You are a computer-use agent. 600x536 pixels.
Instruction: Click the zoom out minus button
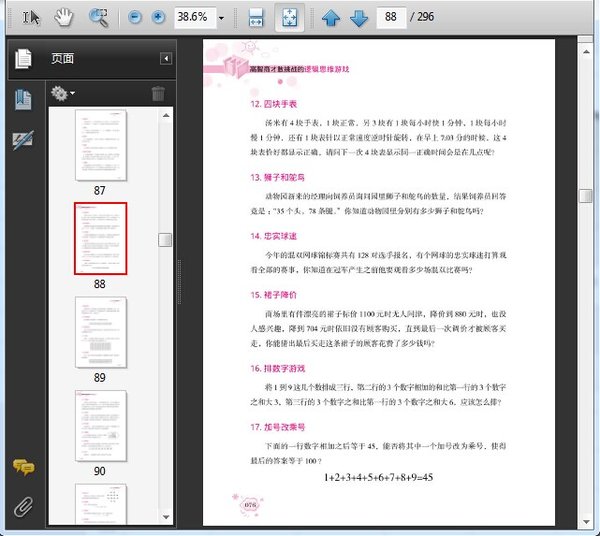(136, 17)
